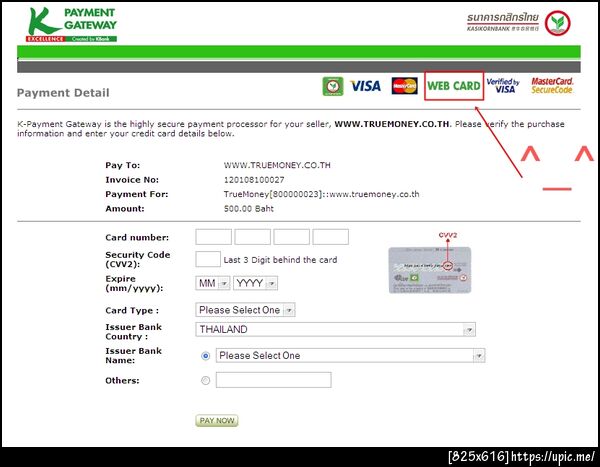Click the fourth card number field
The height and width of the screenshot is (467, 600).
tap(331, 237)
